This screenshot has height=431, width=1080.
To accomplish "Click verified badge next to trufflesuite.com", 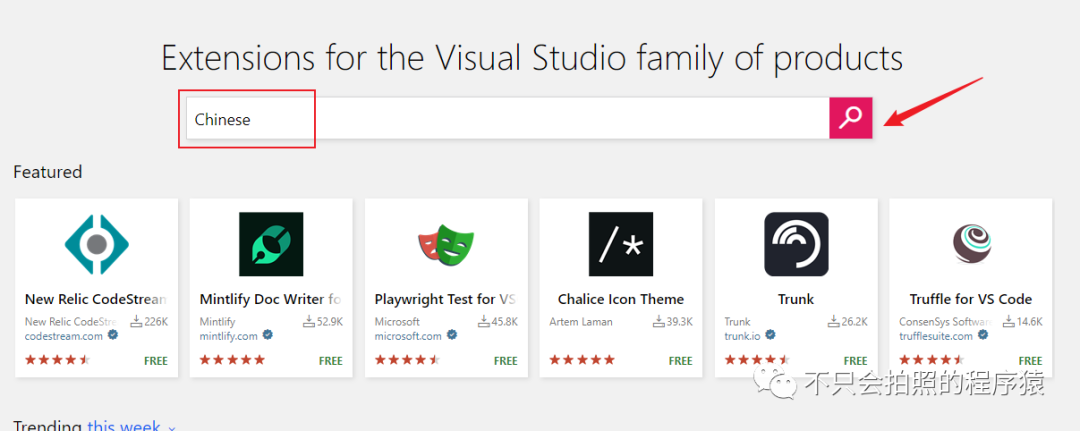I will coord(984,335).
